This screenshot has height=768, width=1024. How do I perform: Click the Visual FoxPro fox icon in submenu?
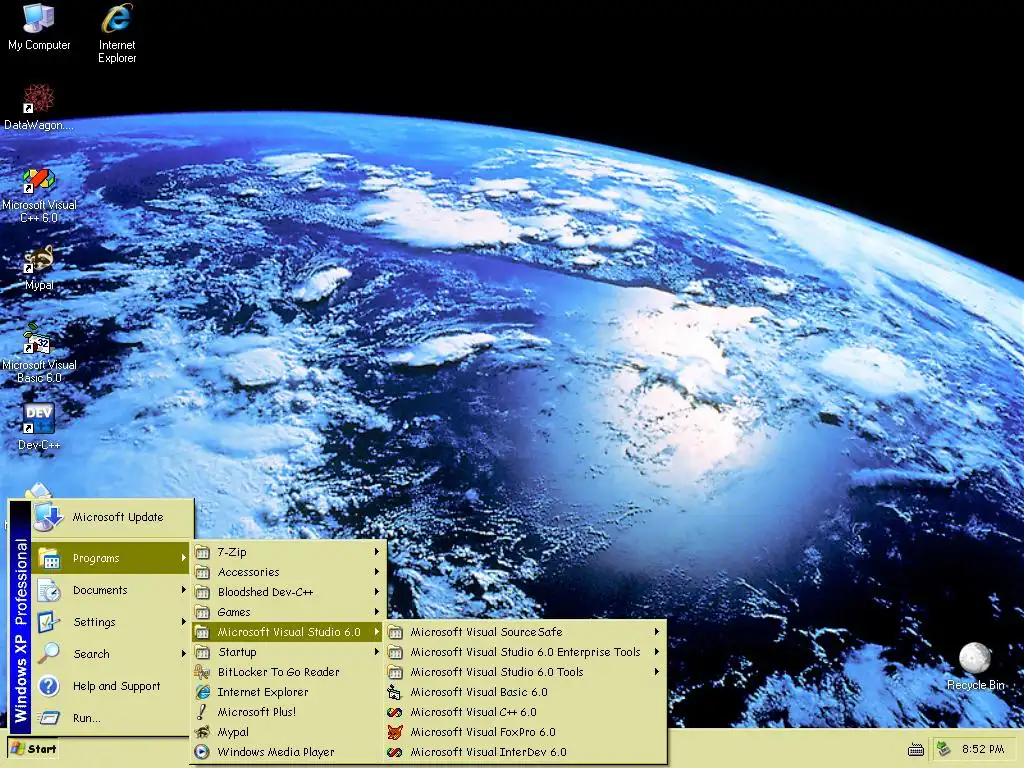click(x=394, y=732)
